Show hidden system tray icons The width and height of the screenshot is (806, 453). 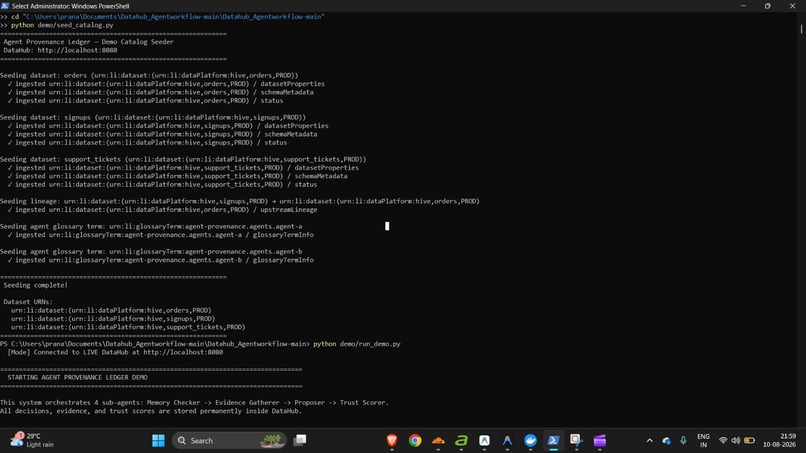tap(650, 441)
